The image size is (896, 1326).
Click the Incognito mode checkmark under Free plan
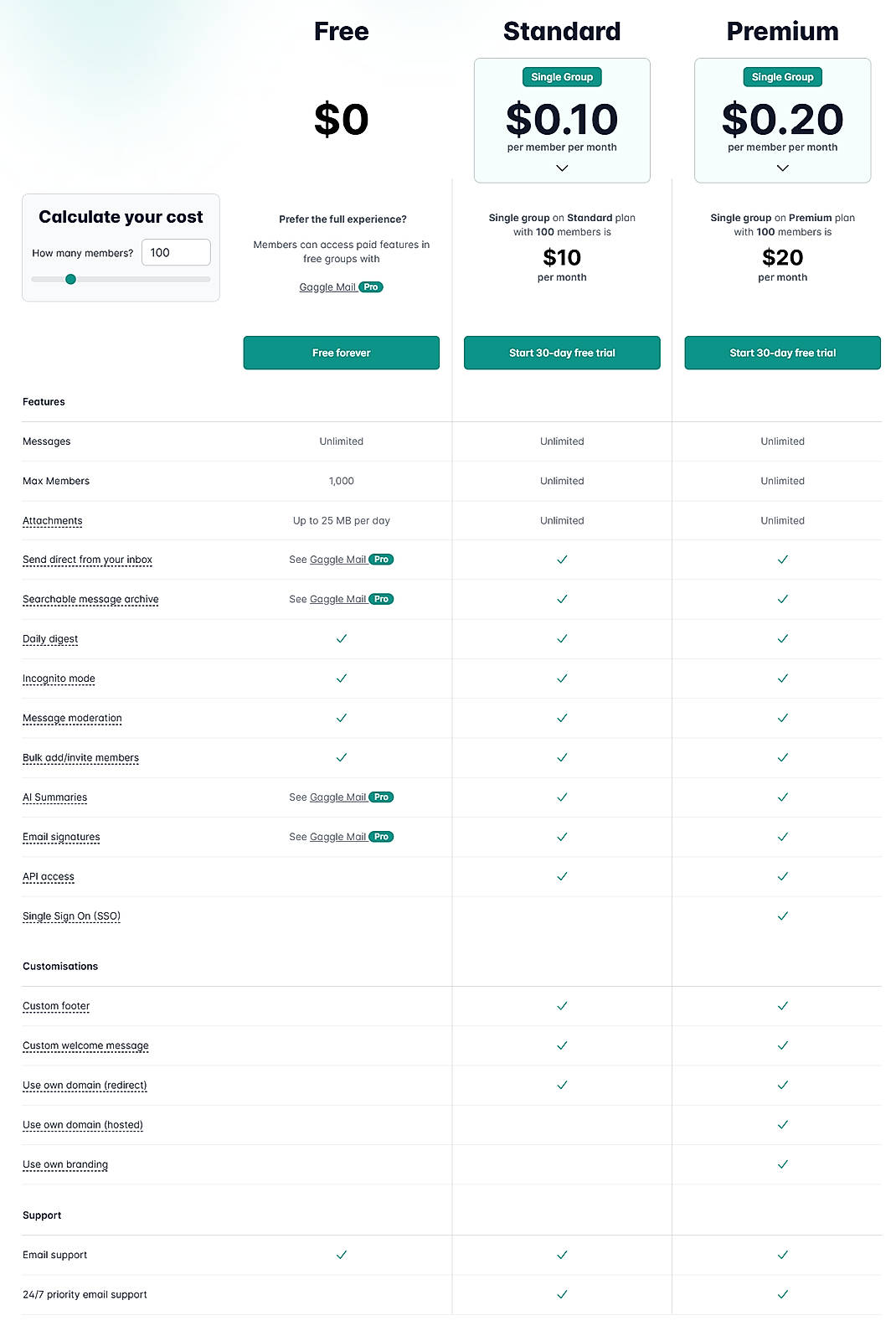point(341,678)
